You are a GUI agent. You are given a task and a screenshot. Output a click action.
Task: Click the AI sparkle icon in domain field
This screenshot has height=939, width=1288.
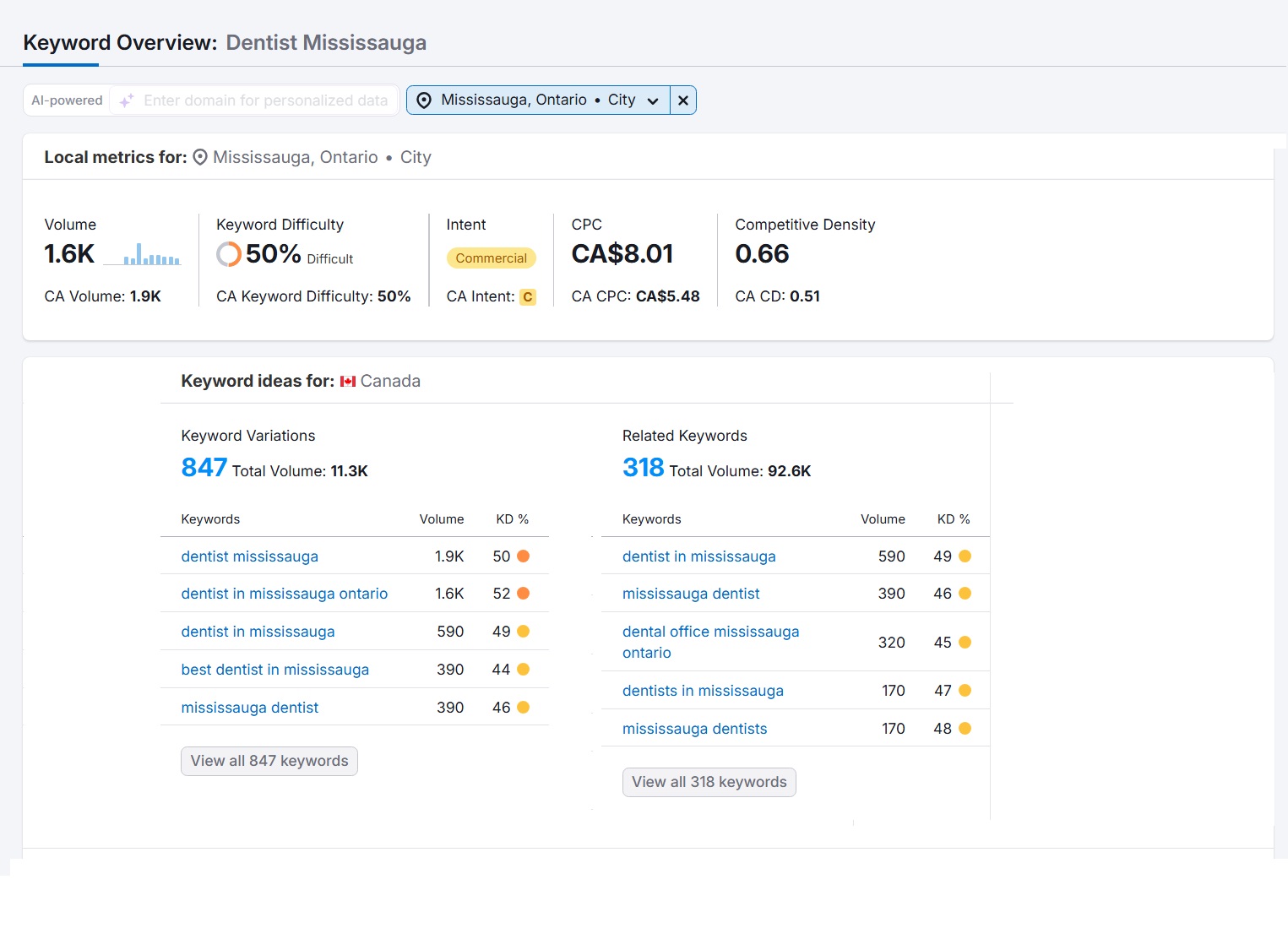127,100
